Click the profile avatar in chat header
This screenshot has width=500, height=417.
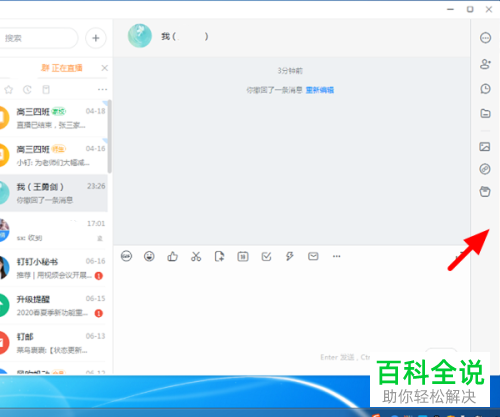140,36
